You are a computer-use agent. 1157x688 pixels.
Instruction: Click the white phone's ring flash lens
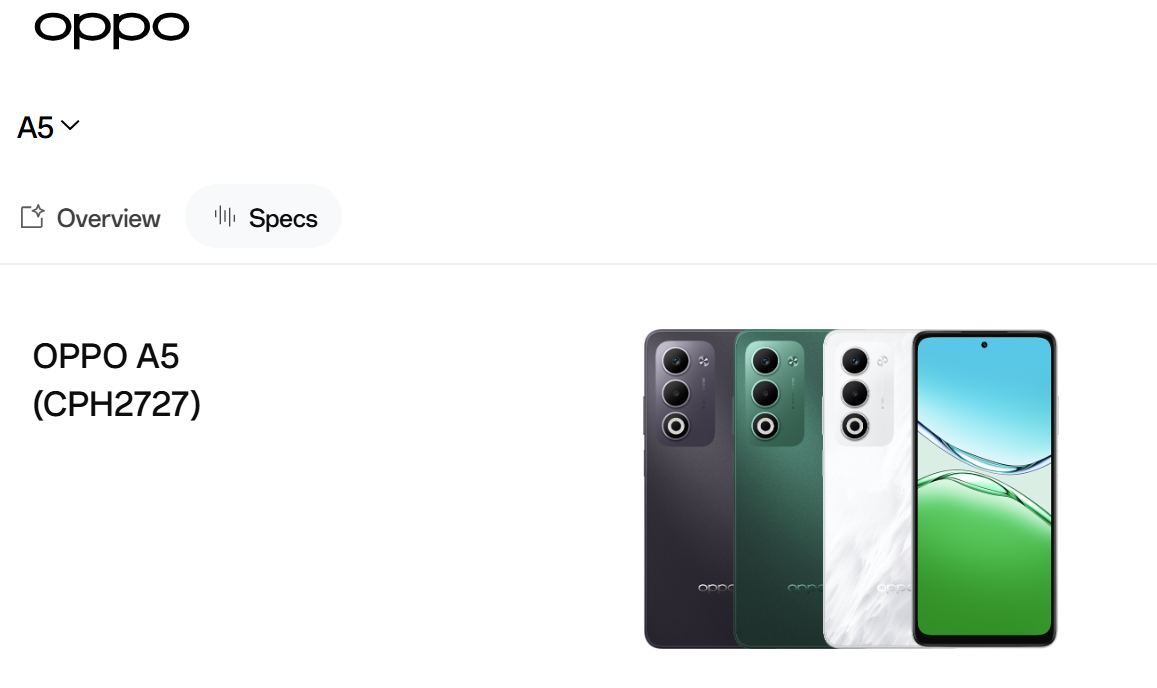click(854, 426)
